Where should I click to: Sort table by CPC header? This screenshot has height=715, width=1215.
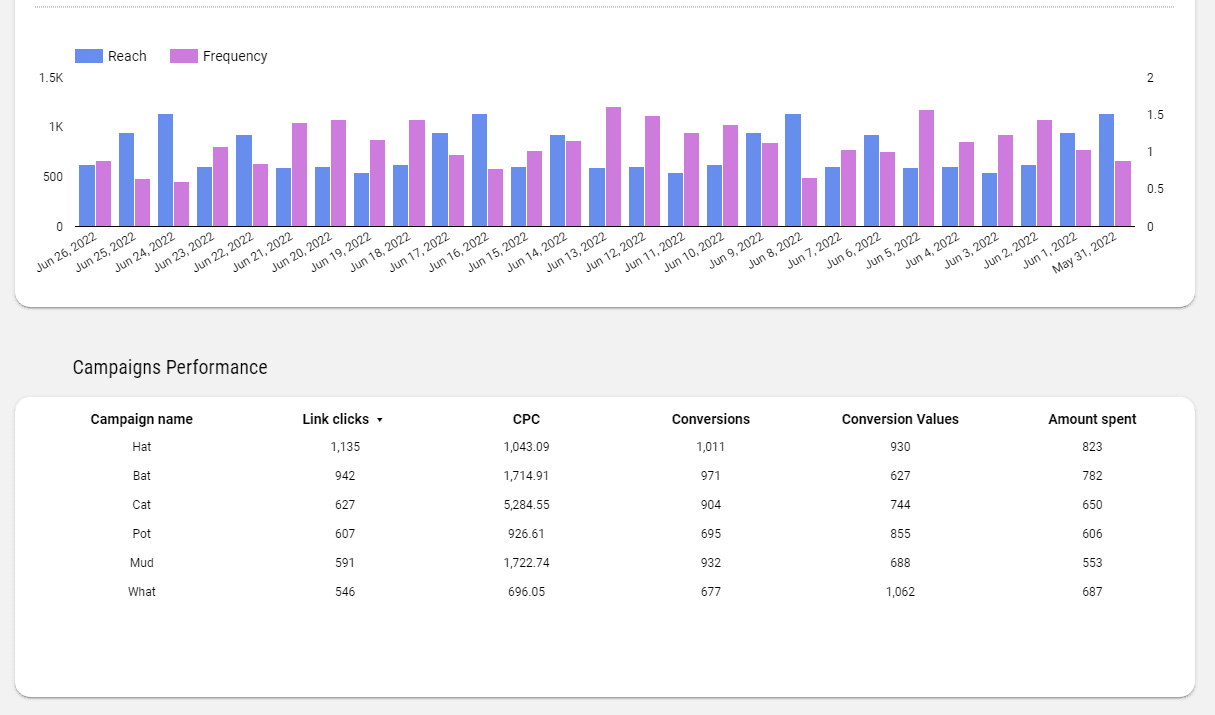[x=527, y=419]
